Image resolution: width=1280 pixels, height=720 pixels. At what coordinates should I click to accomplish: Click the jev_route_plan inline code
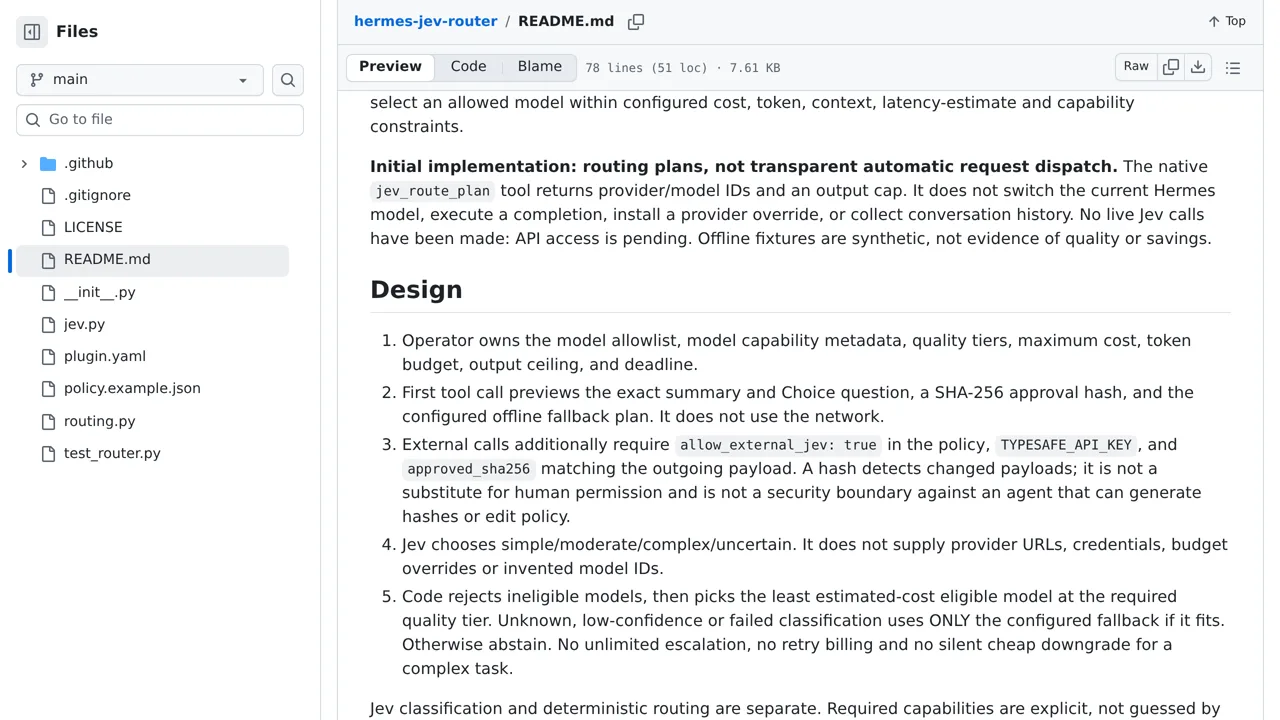[433, 191]
